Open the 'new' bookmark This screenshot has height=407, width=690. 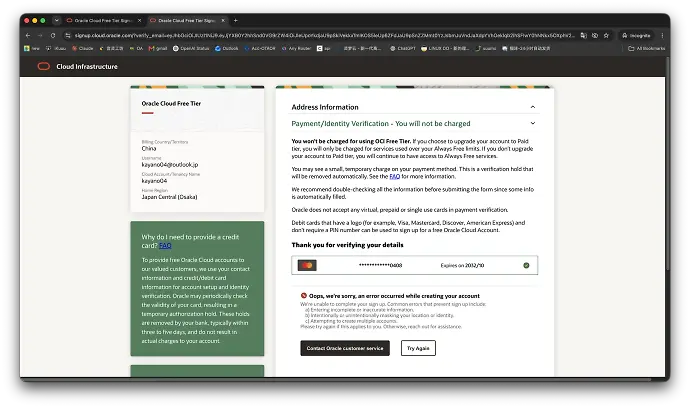32,48
